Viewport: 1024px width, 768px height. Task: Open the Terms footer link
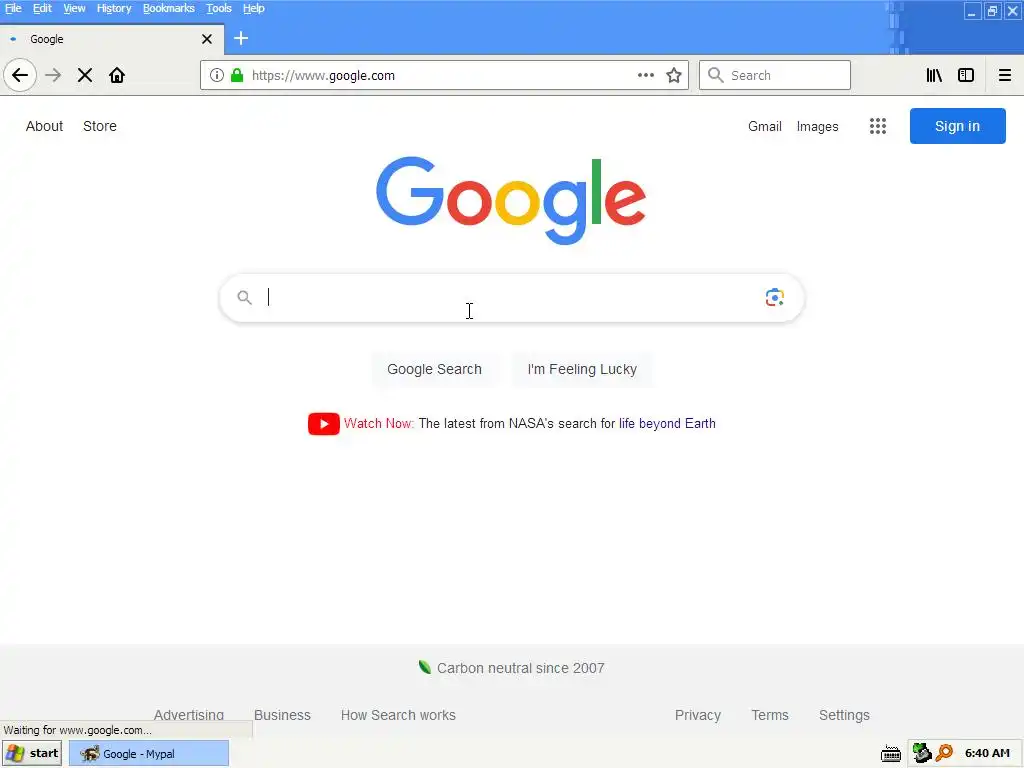pyautogui.click(x=770, y=715)
